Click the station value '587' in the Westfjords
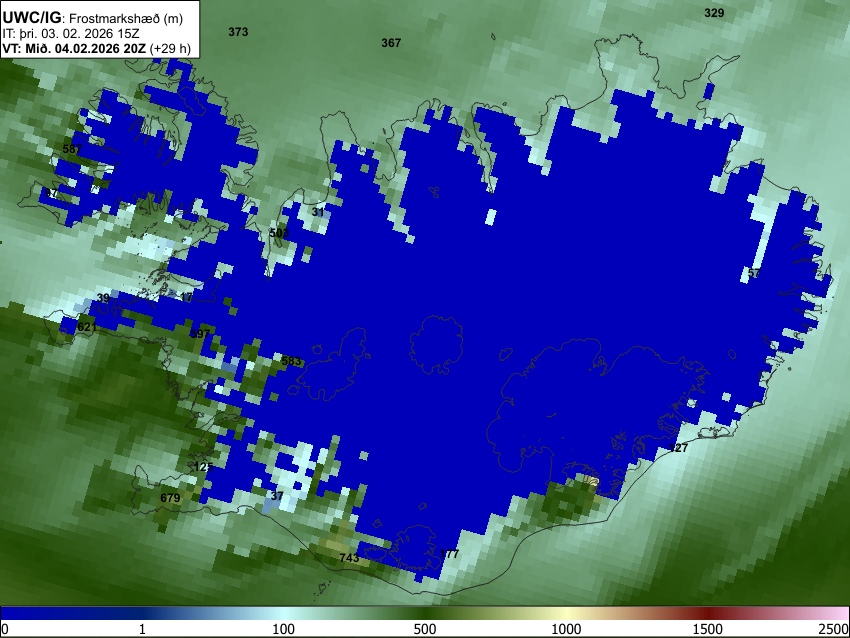This screenshot has height=638, width=850. [72, 149]
